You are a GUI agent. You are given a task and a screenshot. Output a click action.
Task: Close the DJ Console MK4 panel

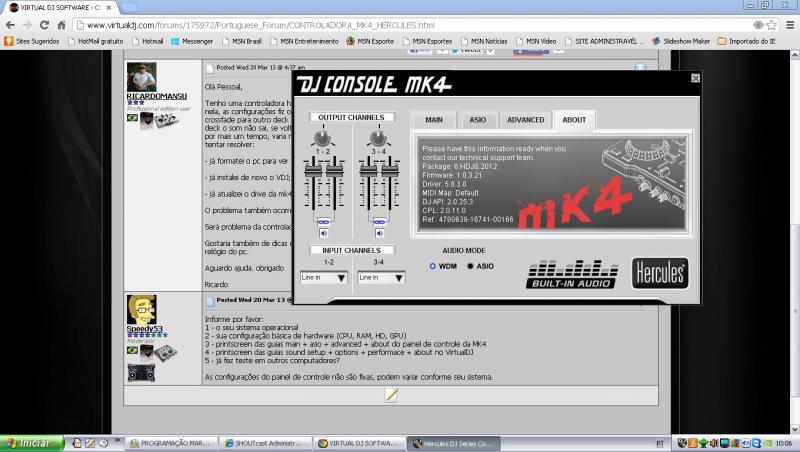695,78
